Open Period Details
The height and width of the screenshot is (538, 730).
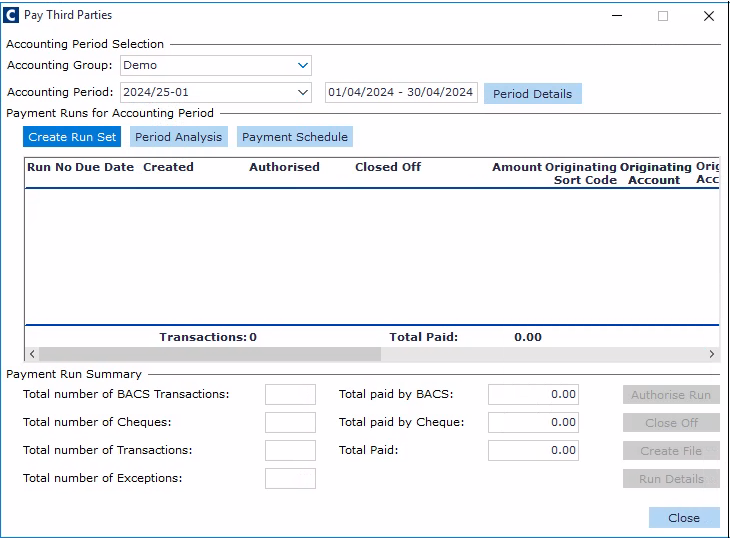point(533,94)
